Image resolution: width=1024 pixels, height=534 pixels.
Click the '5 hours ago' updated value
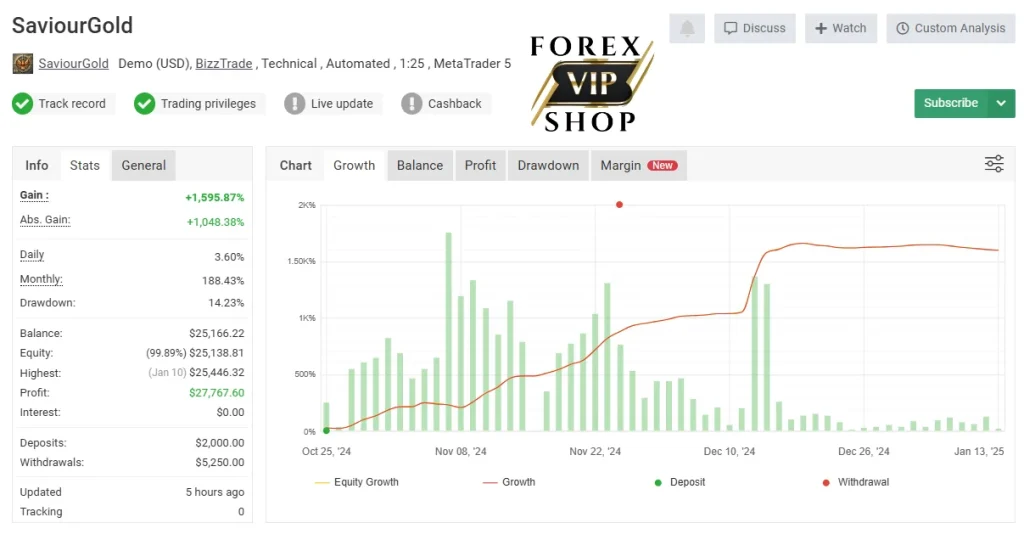pyautogui.click(x=215, y=492)
